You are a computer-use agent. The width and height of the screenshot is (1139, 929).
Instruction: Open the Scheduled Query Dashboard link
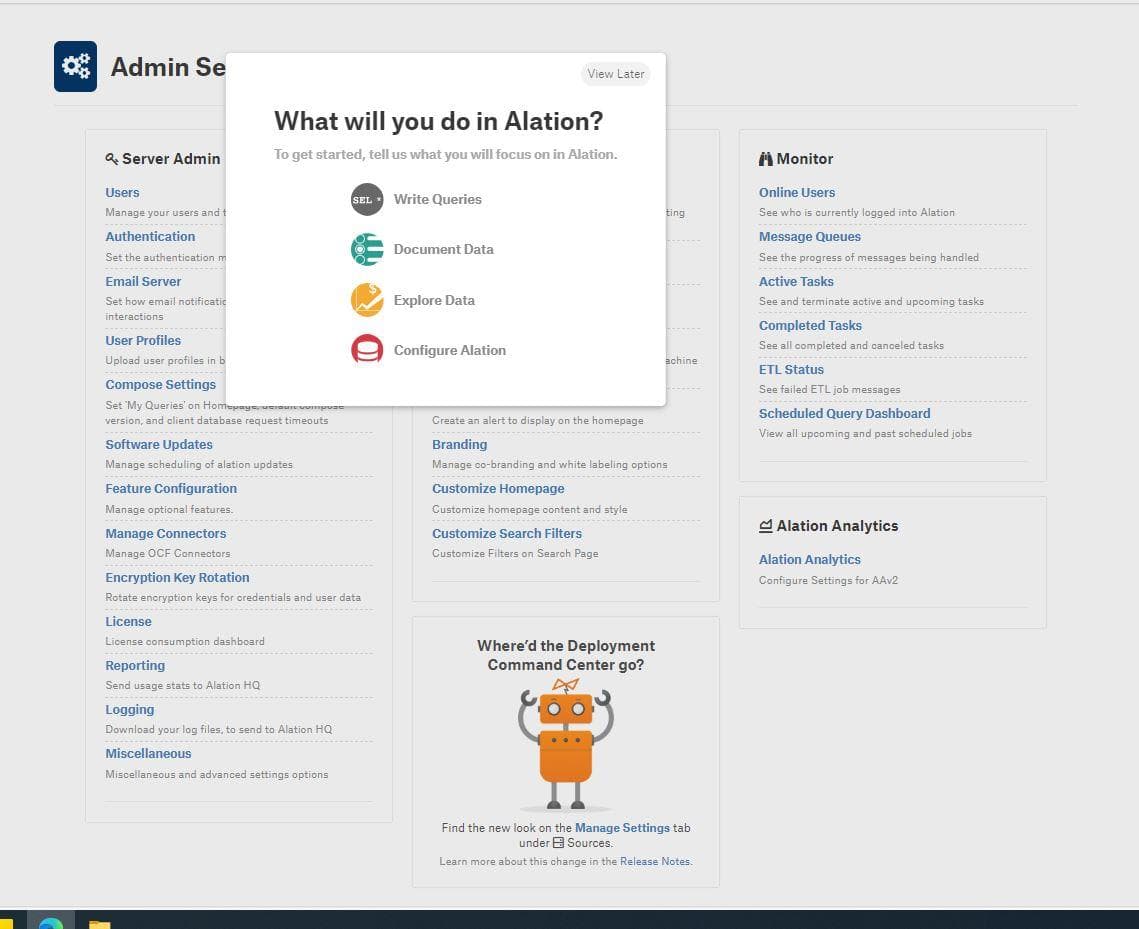[x=844, y=413]
